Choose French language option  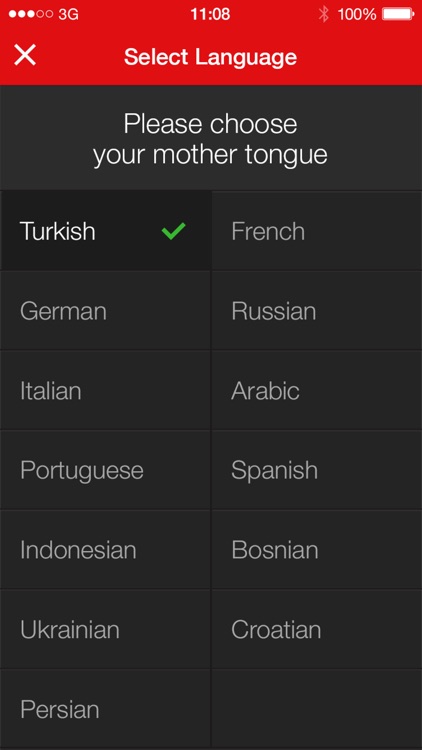click(x=317, y=231)
